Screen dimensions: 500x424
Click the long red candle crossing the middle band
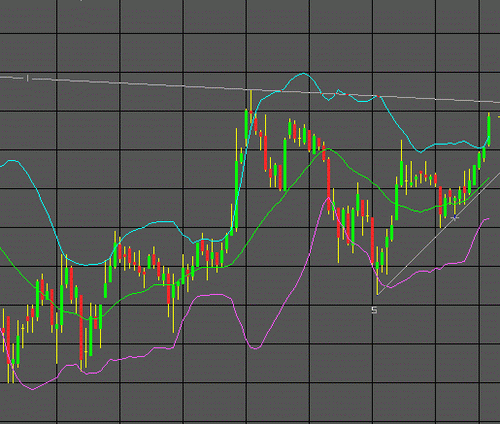point(329,185)
